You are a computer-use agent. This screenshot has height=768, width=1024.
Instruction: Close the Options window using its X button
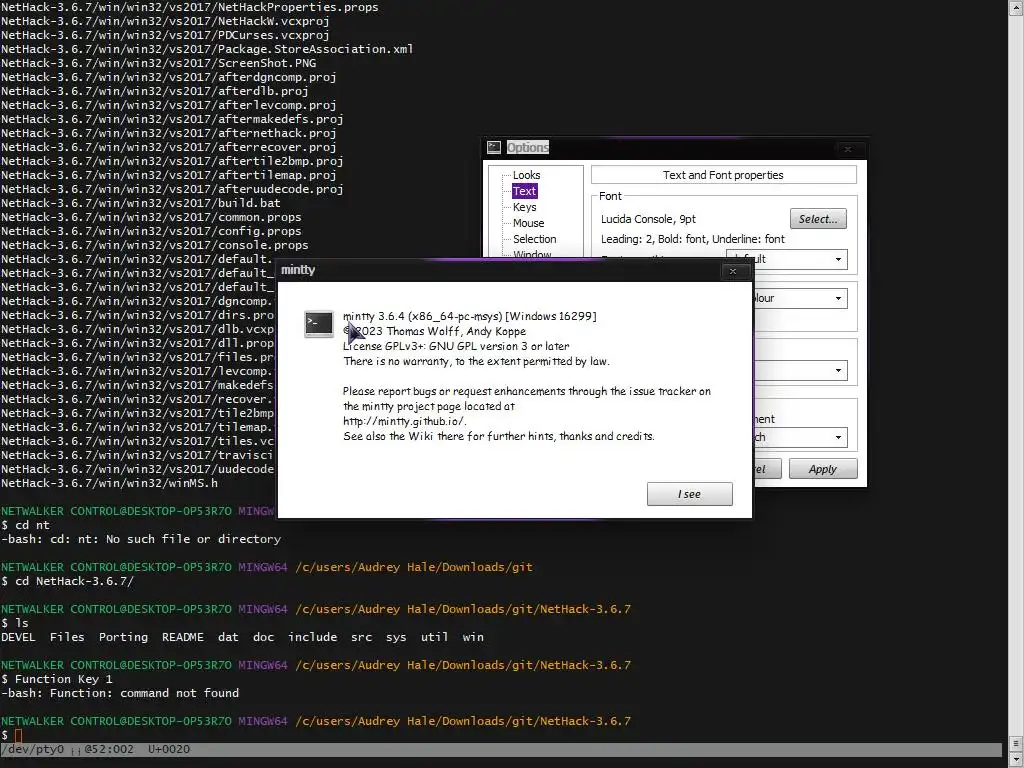coord(848,149)
